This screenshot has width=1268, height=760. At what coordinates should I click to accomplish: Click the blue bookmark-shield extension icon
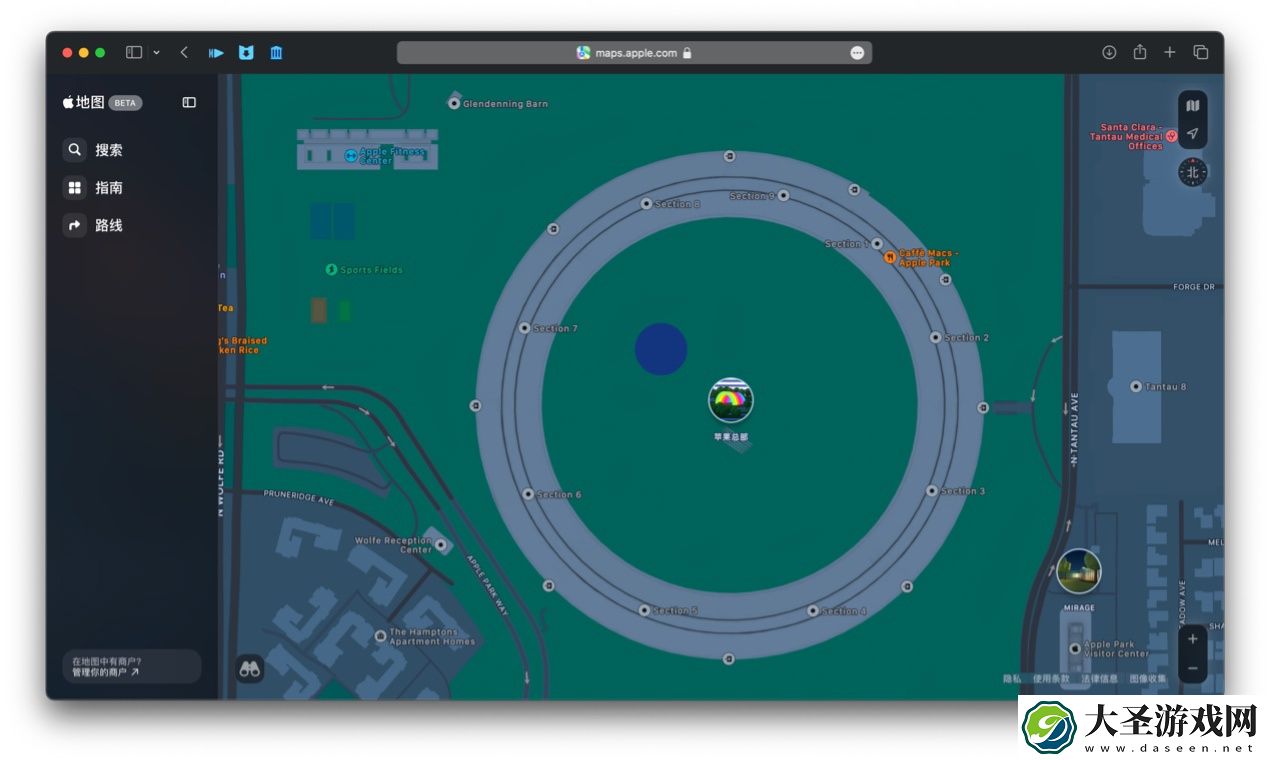click(x=246, y=53)
